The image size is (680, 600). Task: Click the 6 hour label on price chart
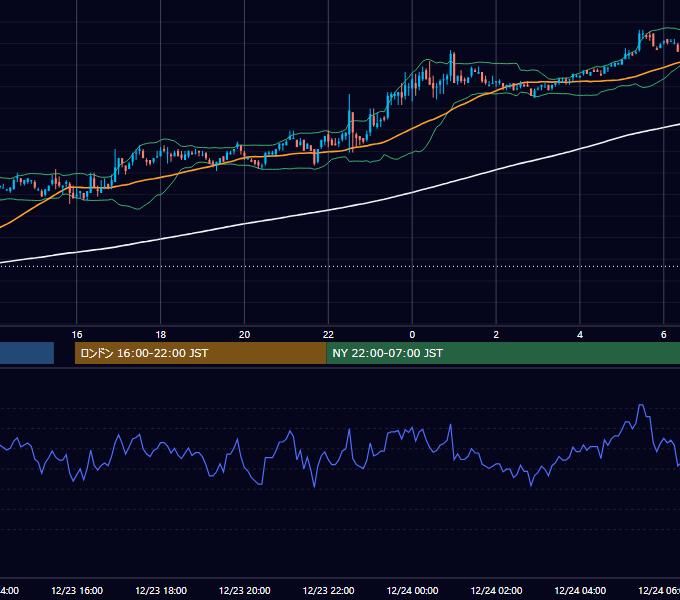click(664, 335)
